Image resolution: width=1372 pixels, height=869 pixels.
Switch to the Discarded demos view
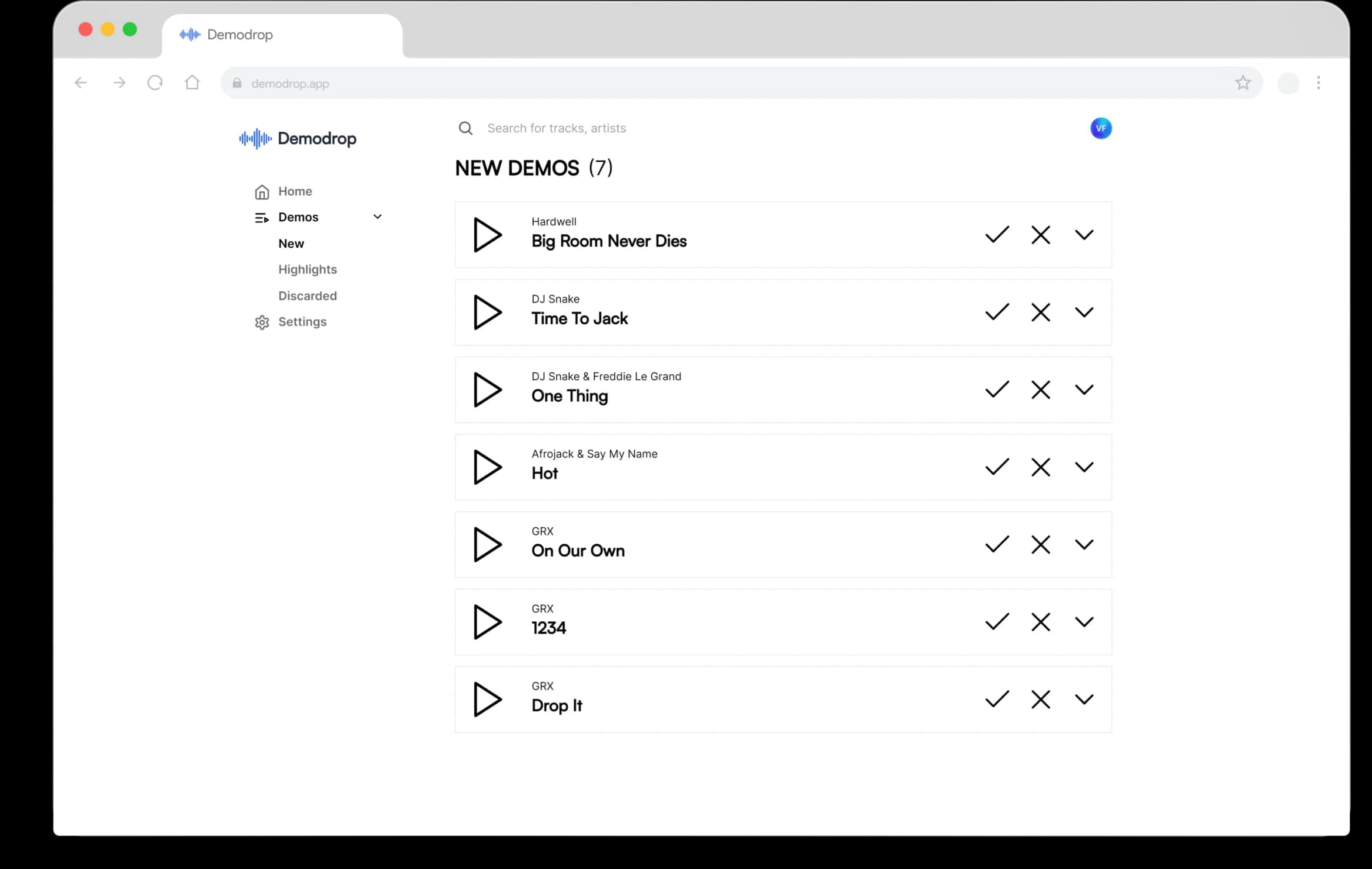tap(308, 295)
